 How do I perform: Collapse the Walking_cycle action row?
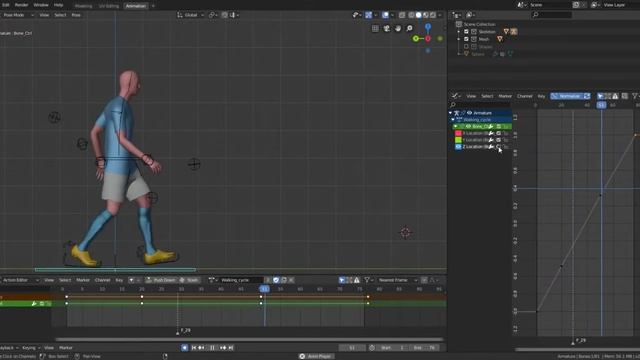453,120
